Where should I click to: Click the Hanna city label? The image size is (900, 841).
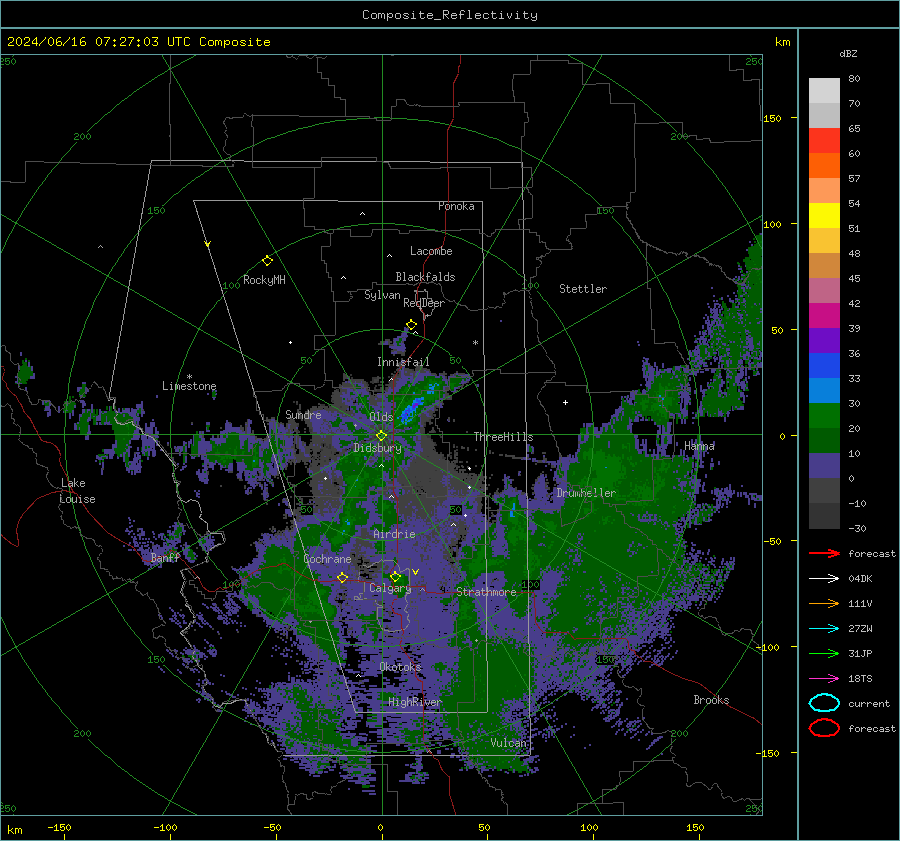pyautogui.click(x=699, y=445)
